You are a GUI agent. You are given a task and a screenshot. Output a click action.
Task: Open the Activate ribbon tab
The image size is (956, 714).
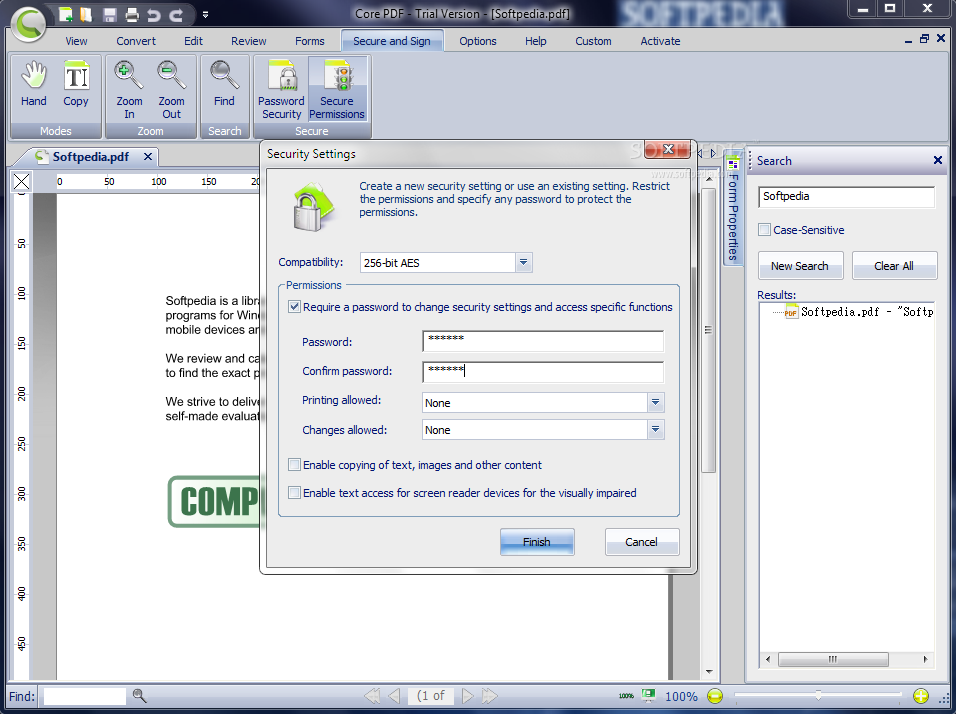click(660, 41)
